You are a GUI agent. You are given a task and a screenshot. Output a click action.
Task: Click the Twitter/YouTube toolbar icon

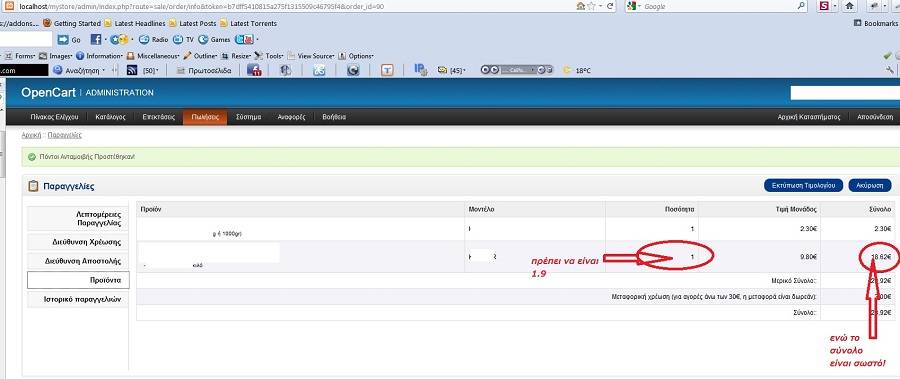[x=244, y=40]
